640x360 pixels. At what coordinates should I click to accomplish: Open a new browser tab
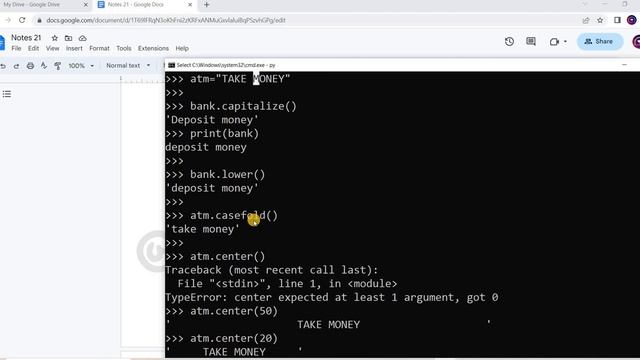[x=207, y=5]
